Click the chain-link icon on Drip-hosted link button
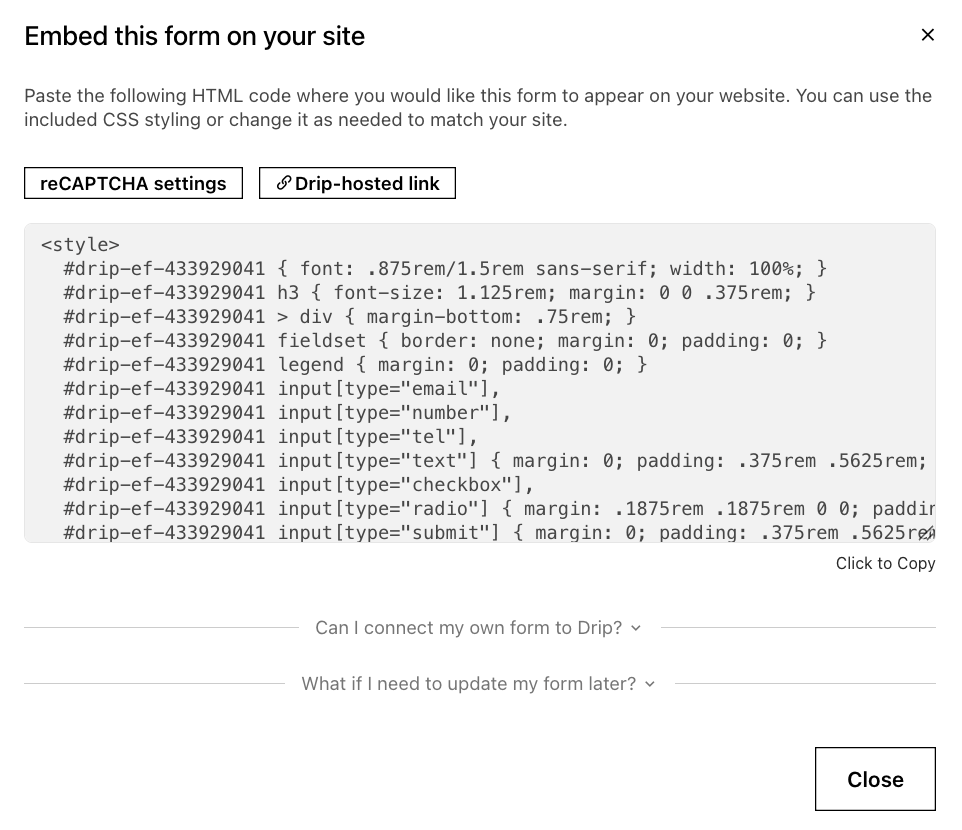Image resolution: width=962 pixels, height=830 pixels. [x=284, y=183]
